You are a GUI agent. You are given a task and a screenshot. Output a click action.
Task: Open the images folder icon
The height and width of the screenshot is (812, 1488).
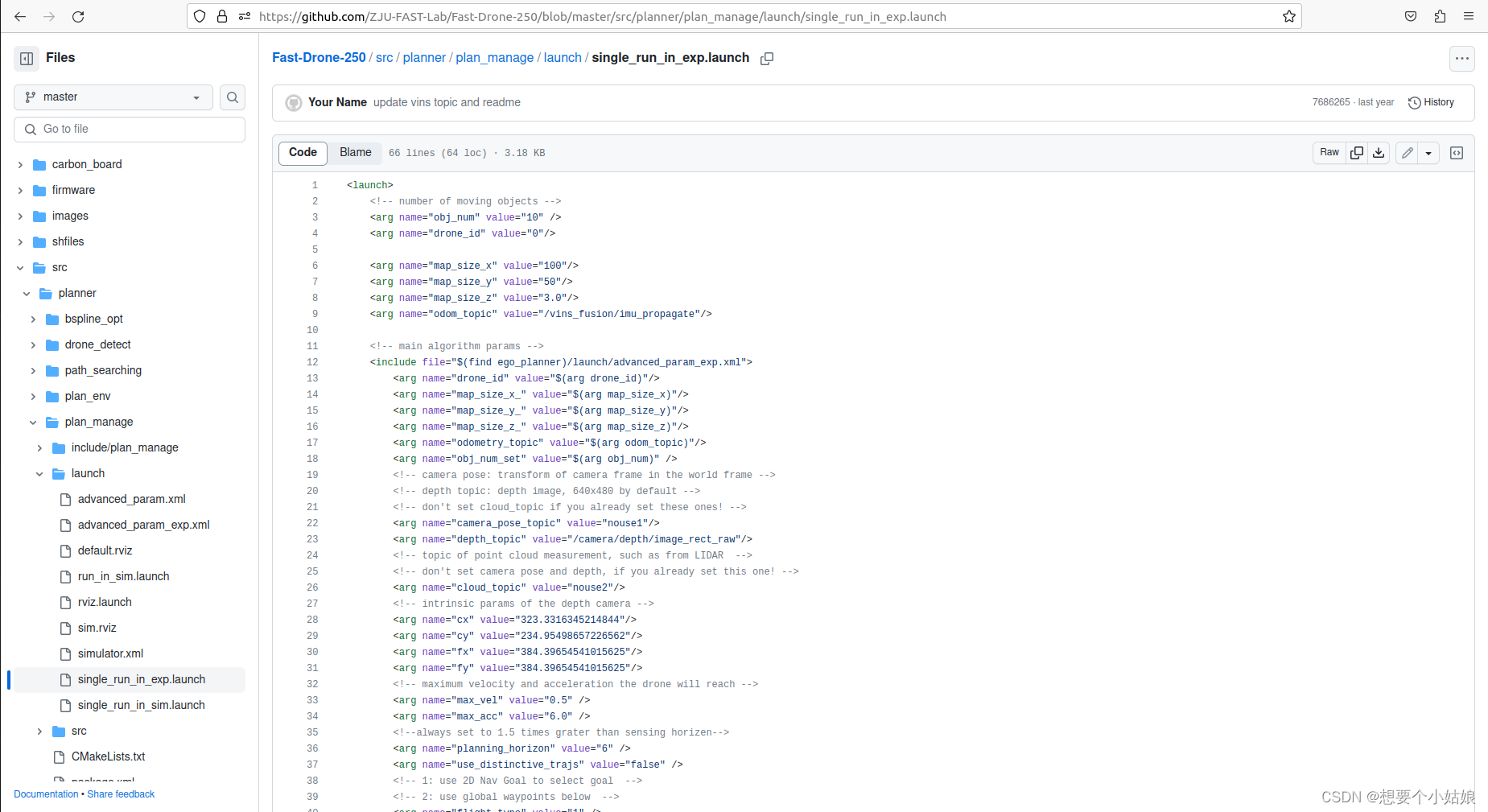[39, 216]
